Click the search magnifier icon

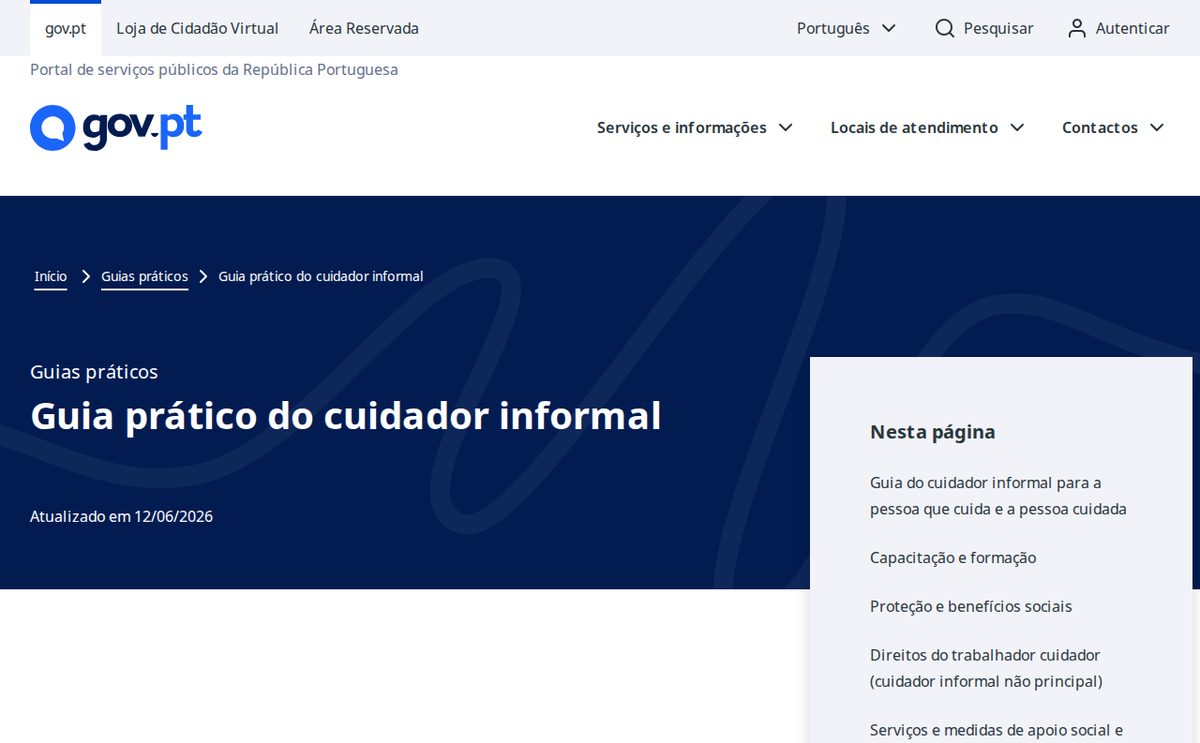pyautogui.click(x=944, y=28)
